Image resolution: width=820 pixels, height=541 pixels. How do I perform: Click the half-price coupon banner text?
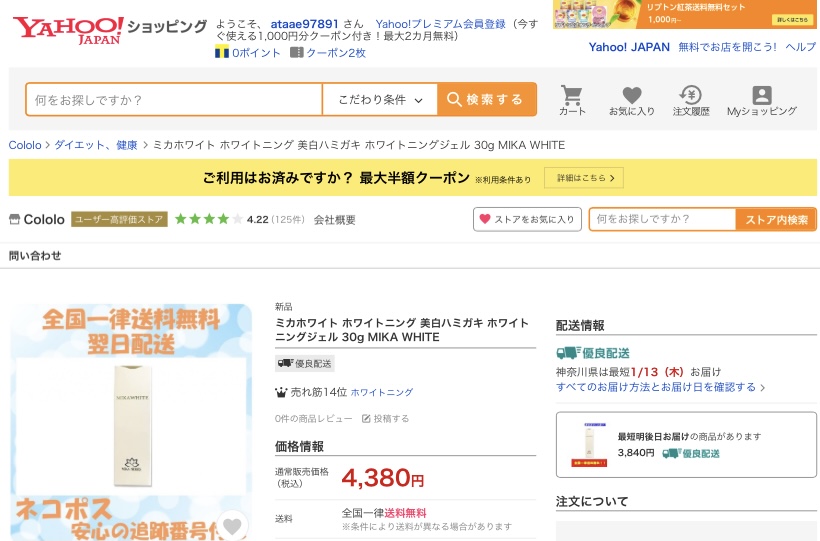[x=336, y=178]
